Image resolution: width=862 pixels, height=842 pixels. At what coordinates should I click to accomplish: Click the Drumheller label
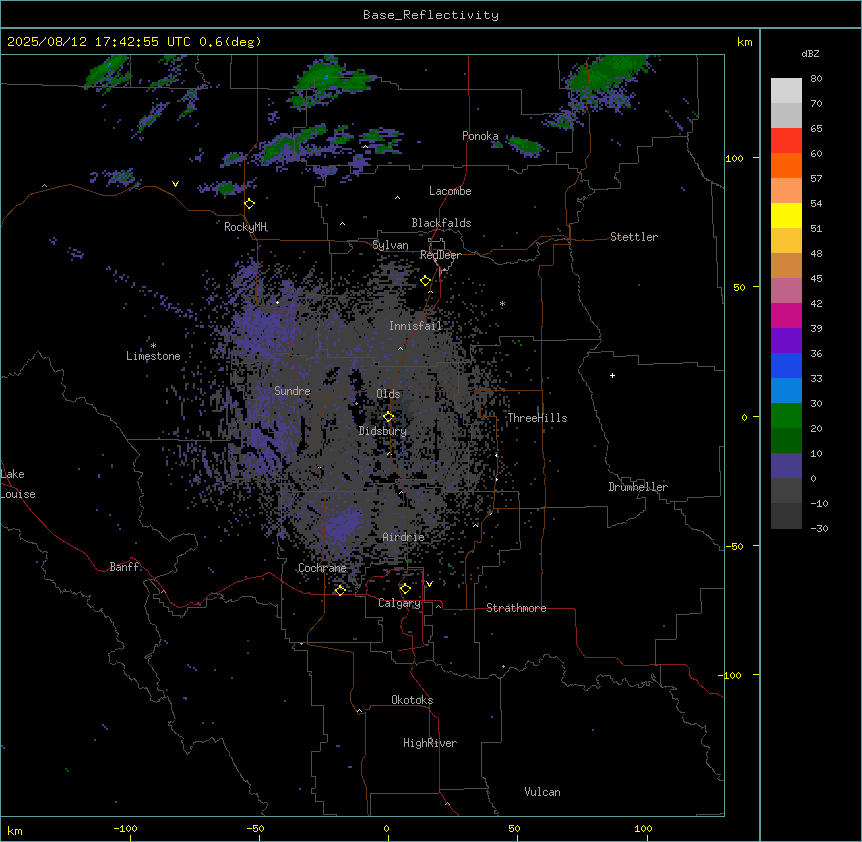click(638, 487)
